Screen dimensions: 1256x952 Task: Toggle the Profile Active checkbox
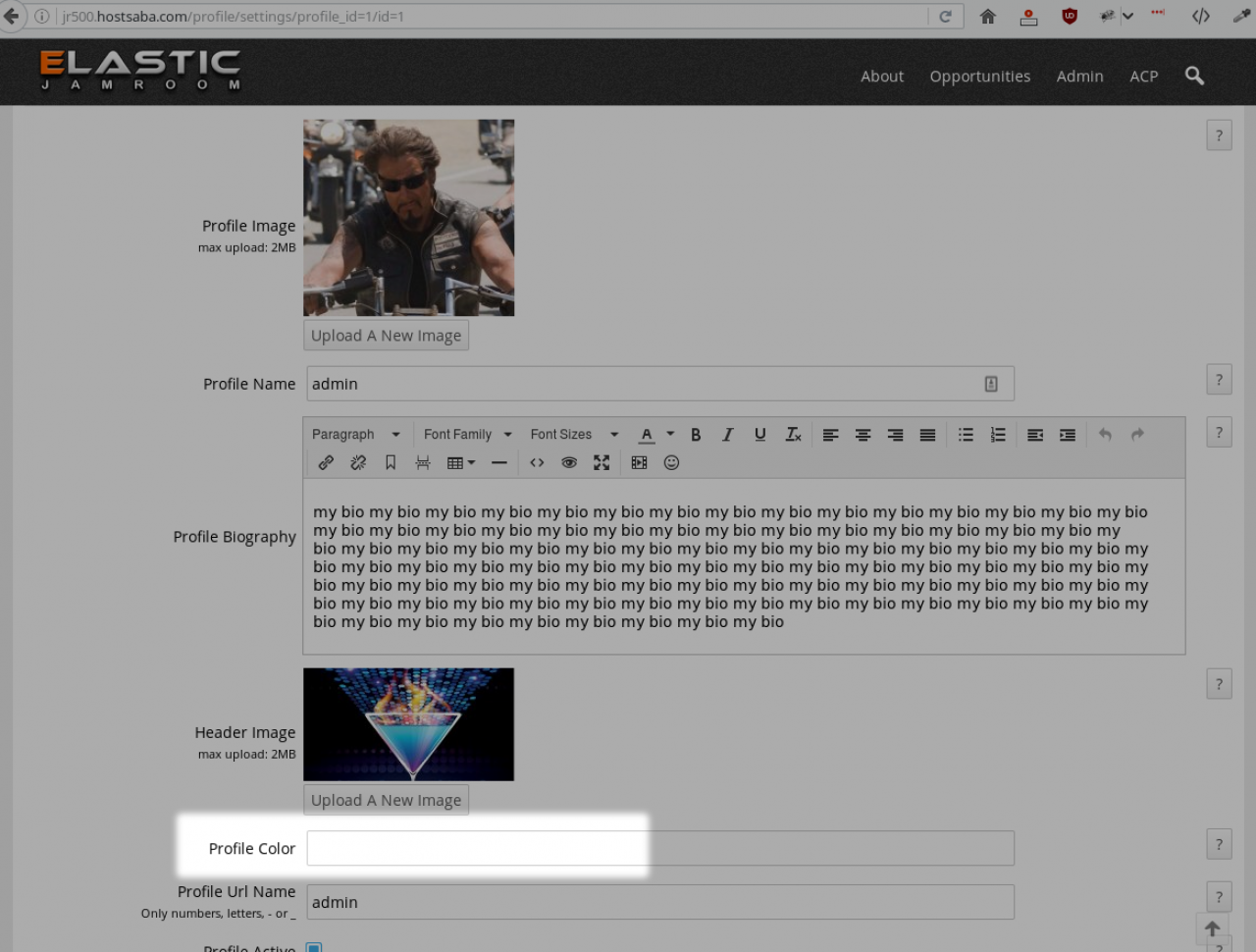click(x=314, y=947)
